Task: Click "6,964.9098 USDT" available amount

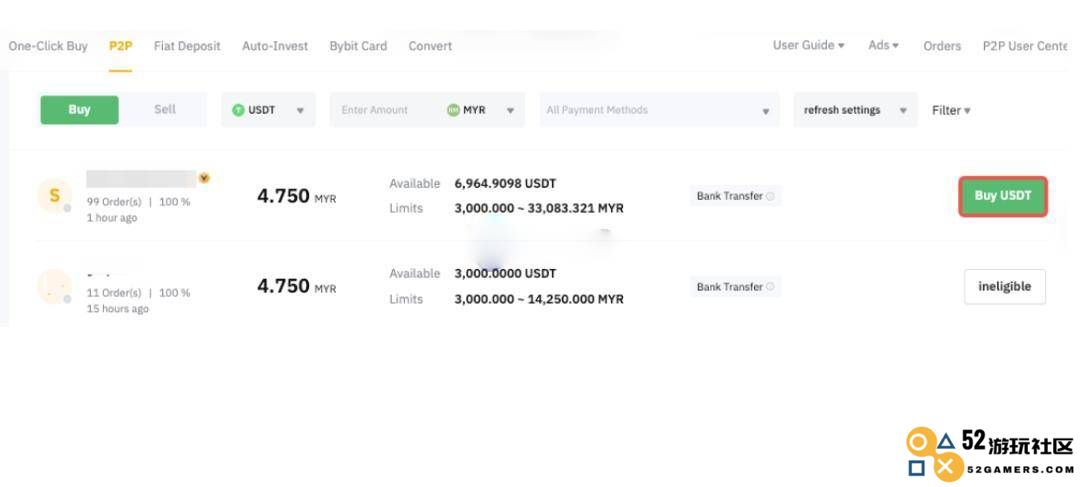Action: point(505,184)
